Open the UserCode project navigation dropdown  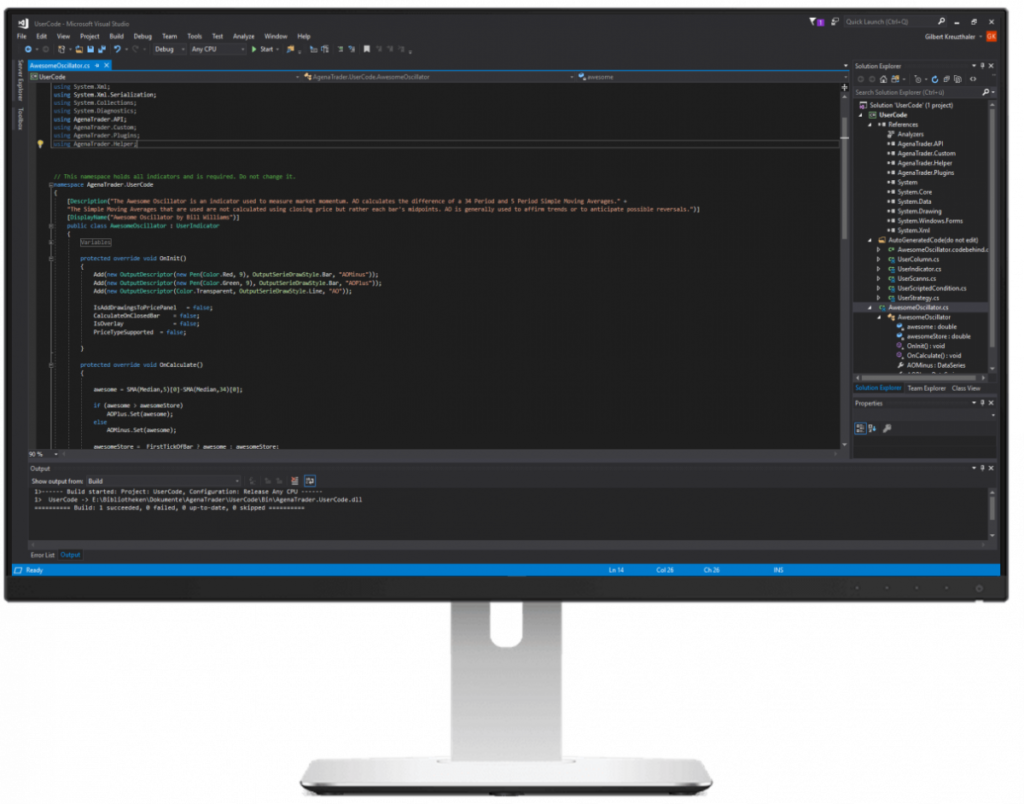(165, 77)
